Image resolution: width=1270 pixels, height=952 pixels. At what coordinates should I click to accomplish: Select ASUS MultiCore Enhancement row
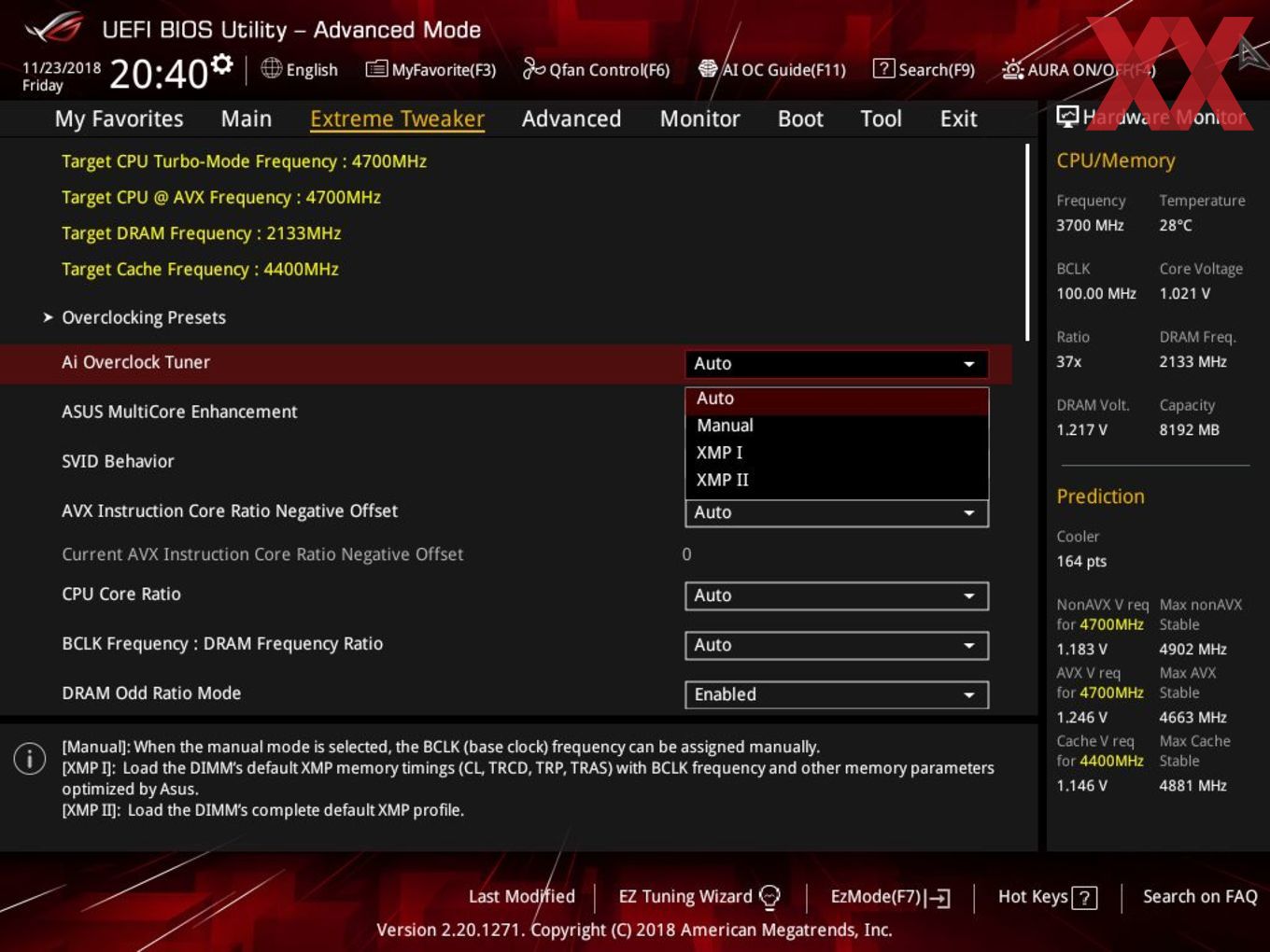coord(179,412)
